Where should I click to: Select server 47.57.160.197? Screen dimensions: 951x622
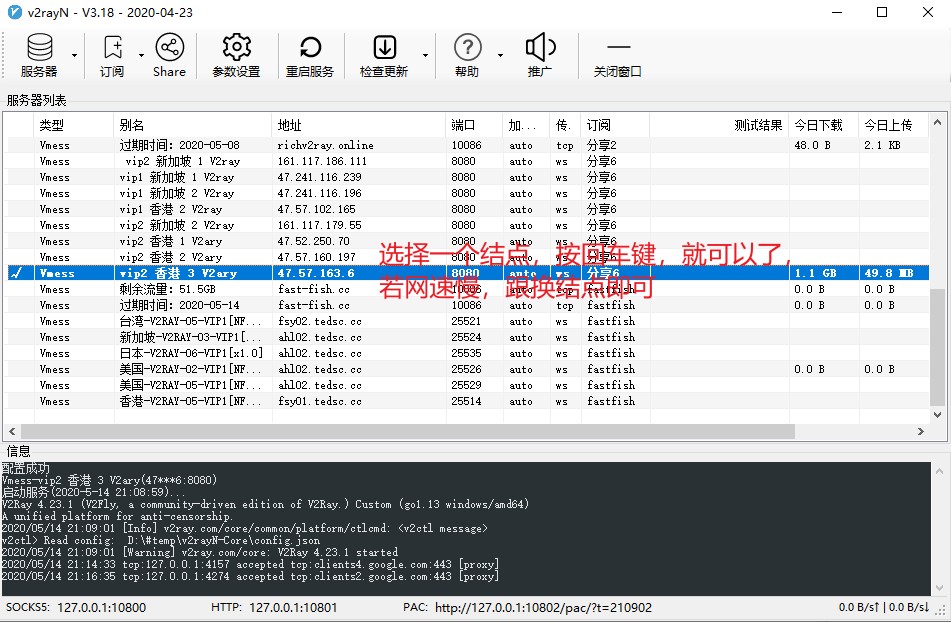click(466, 257)
